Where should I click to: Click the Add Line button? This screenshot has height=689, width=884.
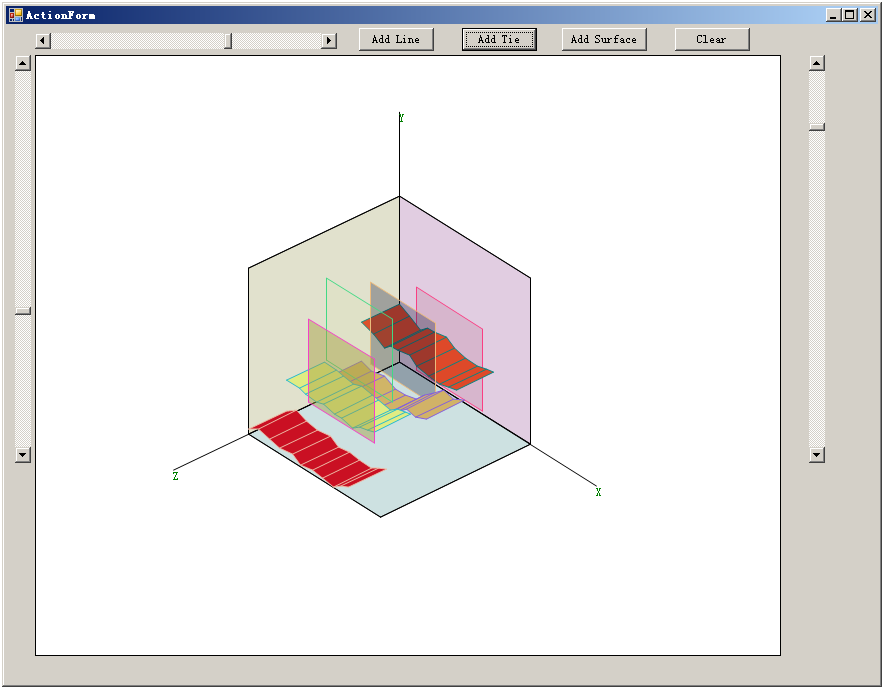click(396, 39)
